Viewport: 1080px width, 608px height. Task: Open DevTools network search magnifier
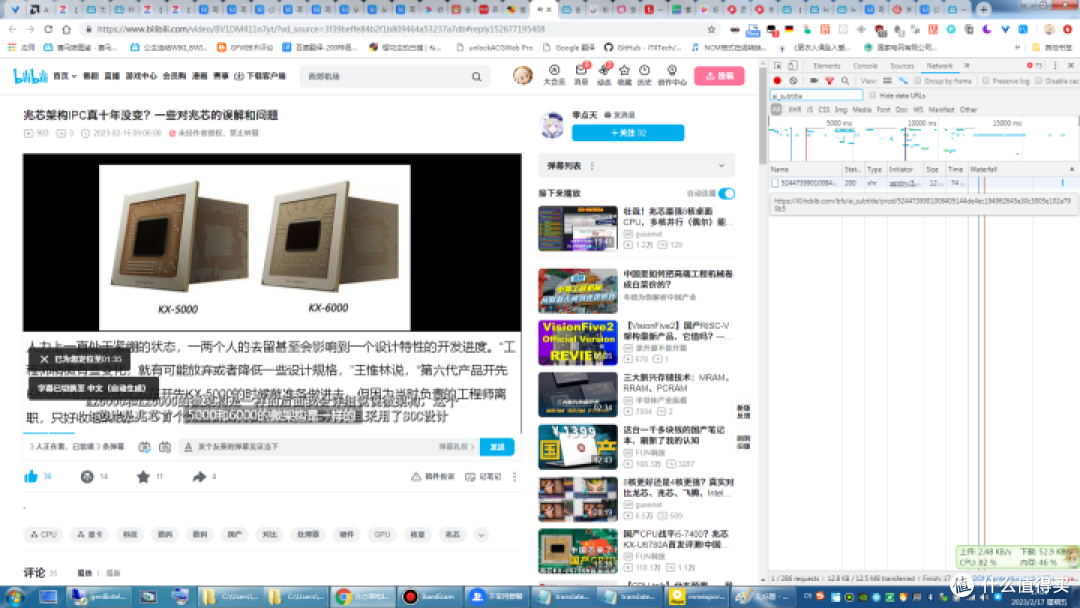click(845, 81)
